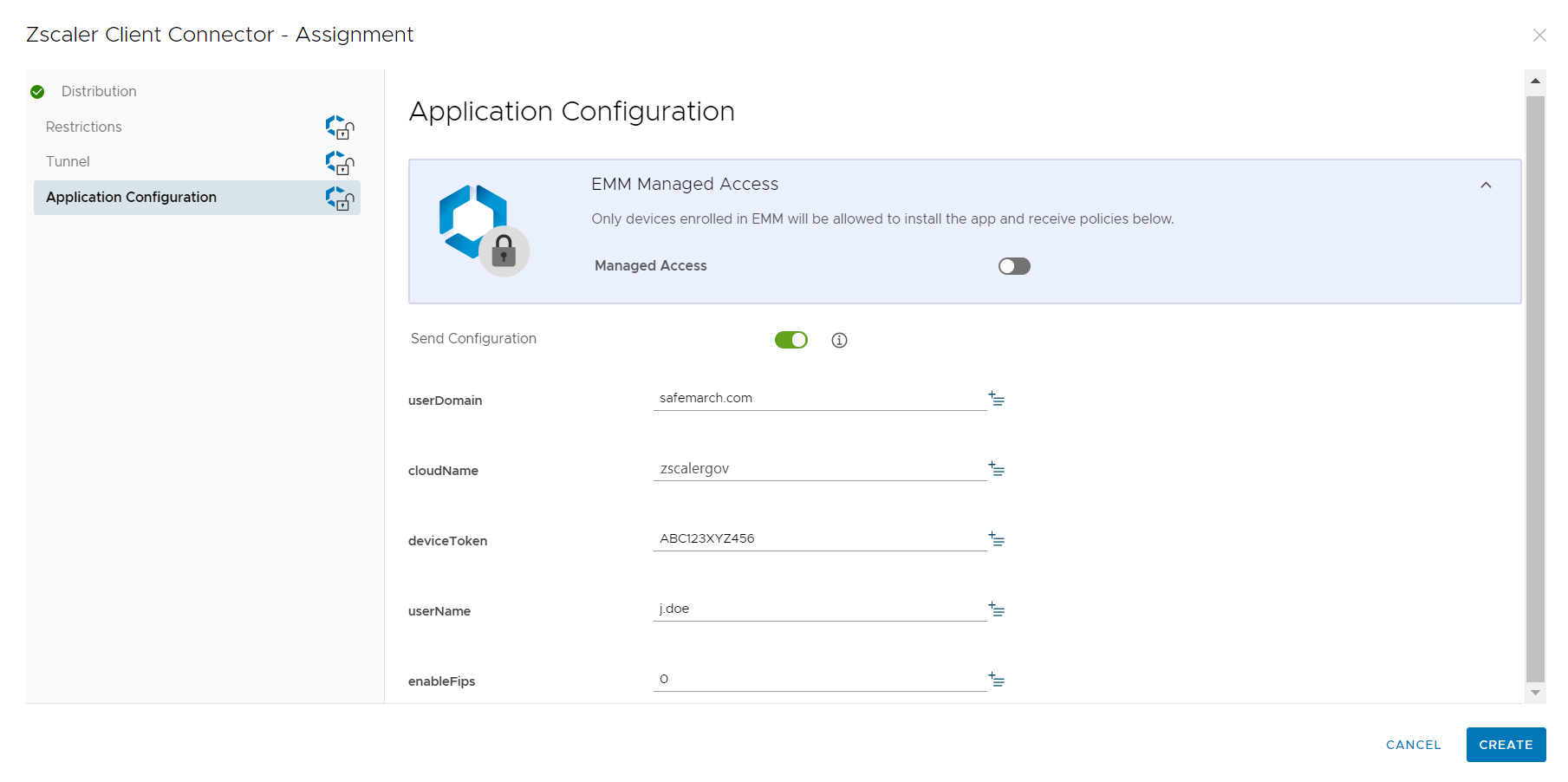Click the CANCEL button

pos(1413,745)
